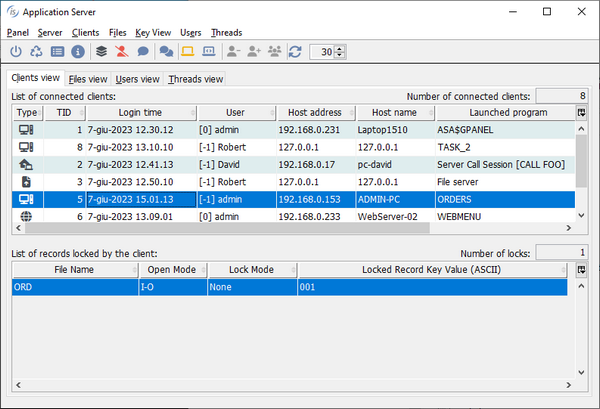Decrease the refresh interval spinner
This screenshot has height=409, width=600.
click(x=340, y=55)
